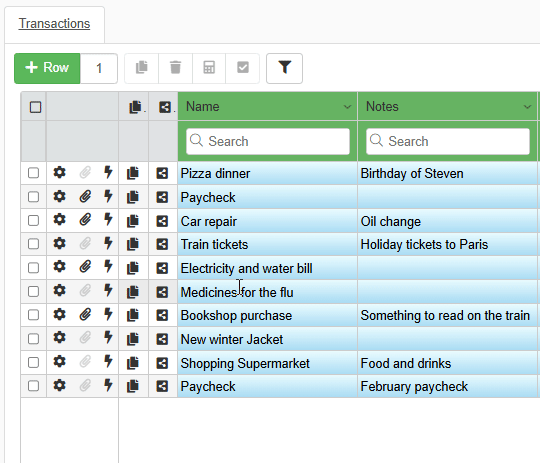Check the Pizza dinner row checkbox

(33, 173)
